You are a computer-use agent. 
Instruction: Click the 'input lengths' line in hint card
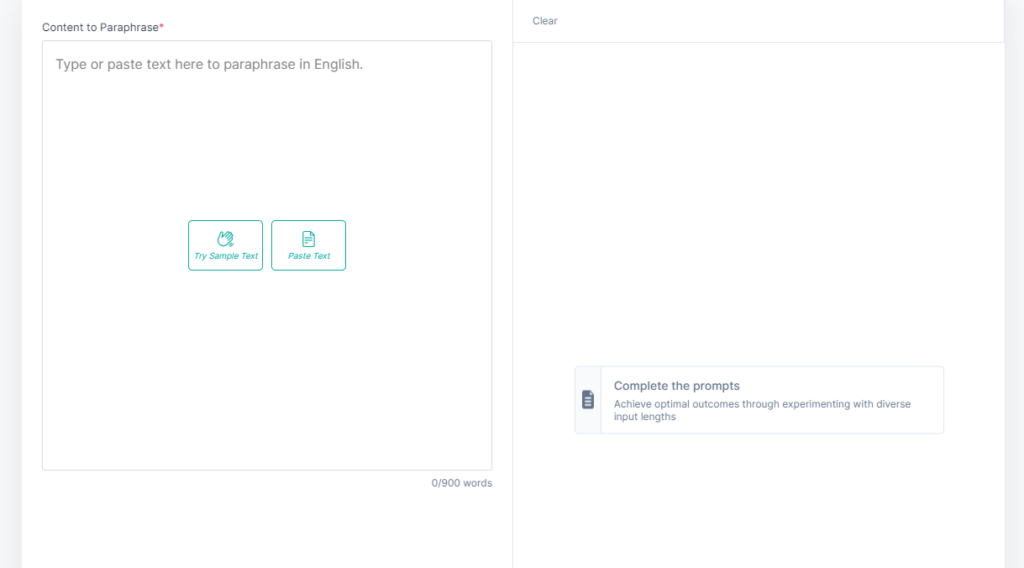pyautogui.click(x=645, y=417)
